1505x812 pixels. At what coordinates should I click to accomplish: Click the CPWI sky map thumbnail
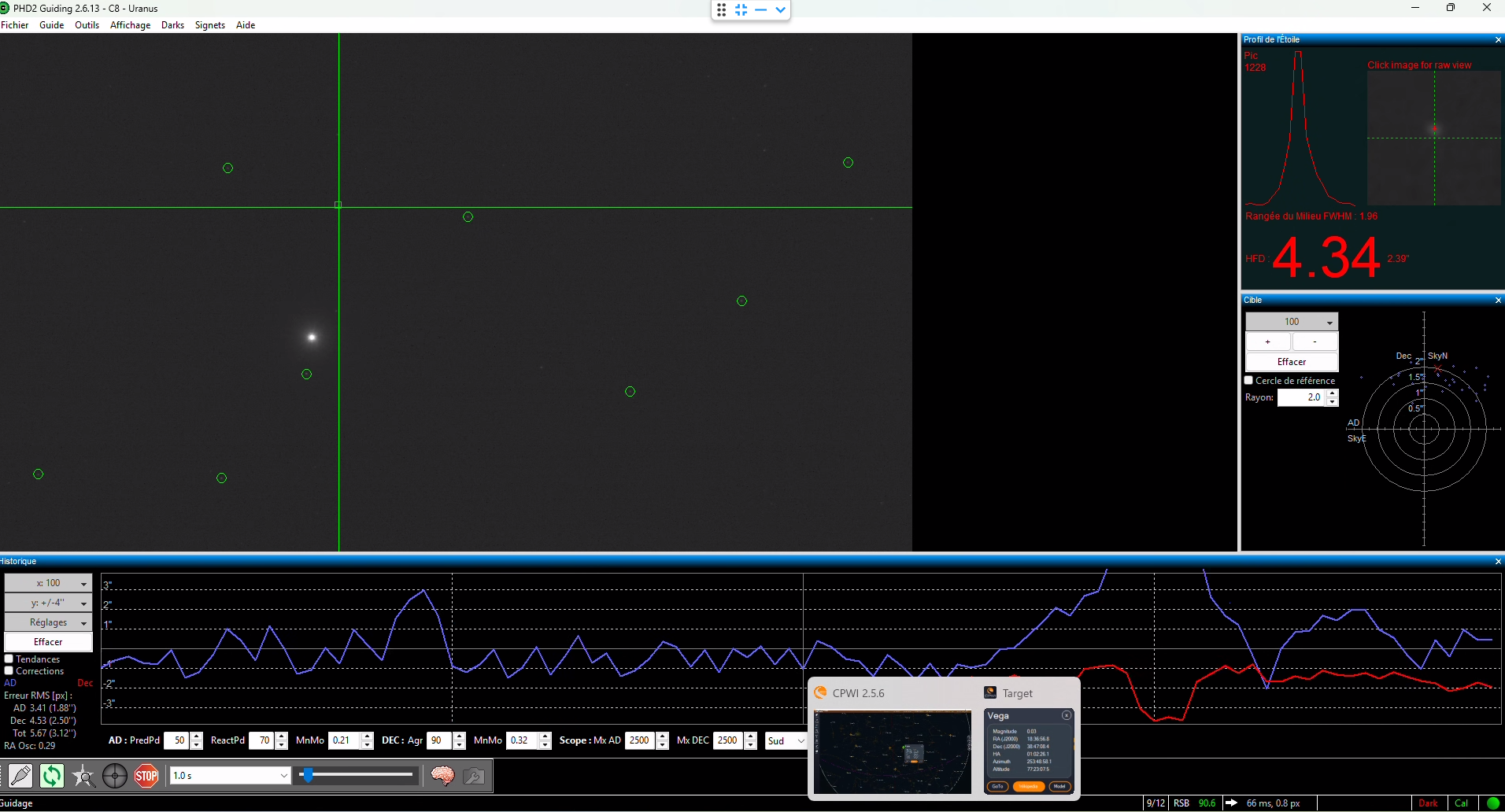(893, 752)
